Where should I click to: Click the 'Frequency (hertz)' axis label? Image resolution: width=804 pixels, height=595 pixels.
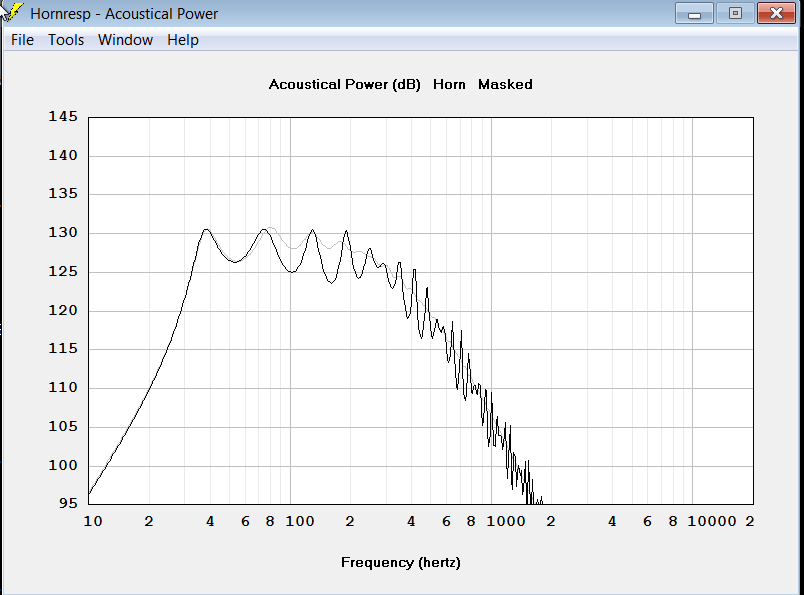(x=401, y=562)
